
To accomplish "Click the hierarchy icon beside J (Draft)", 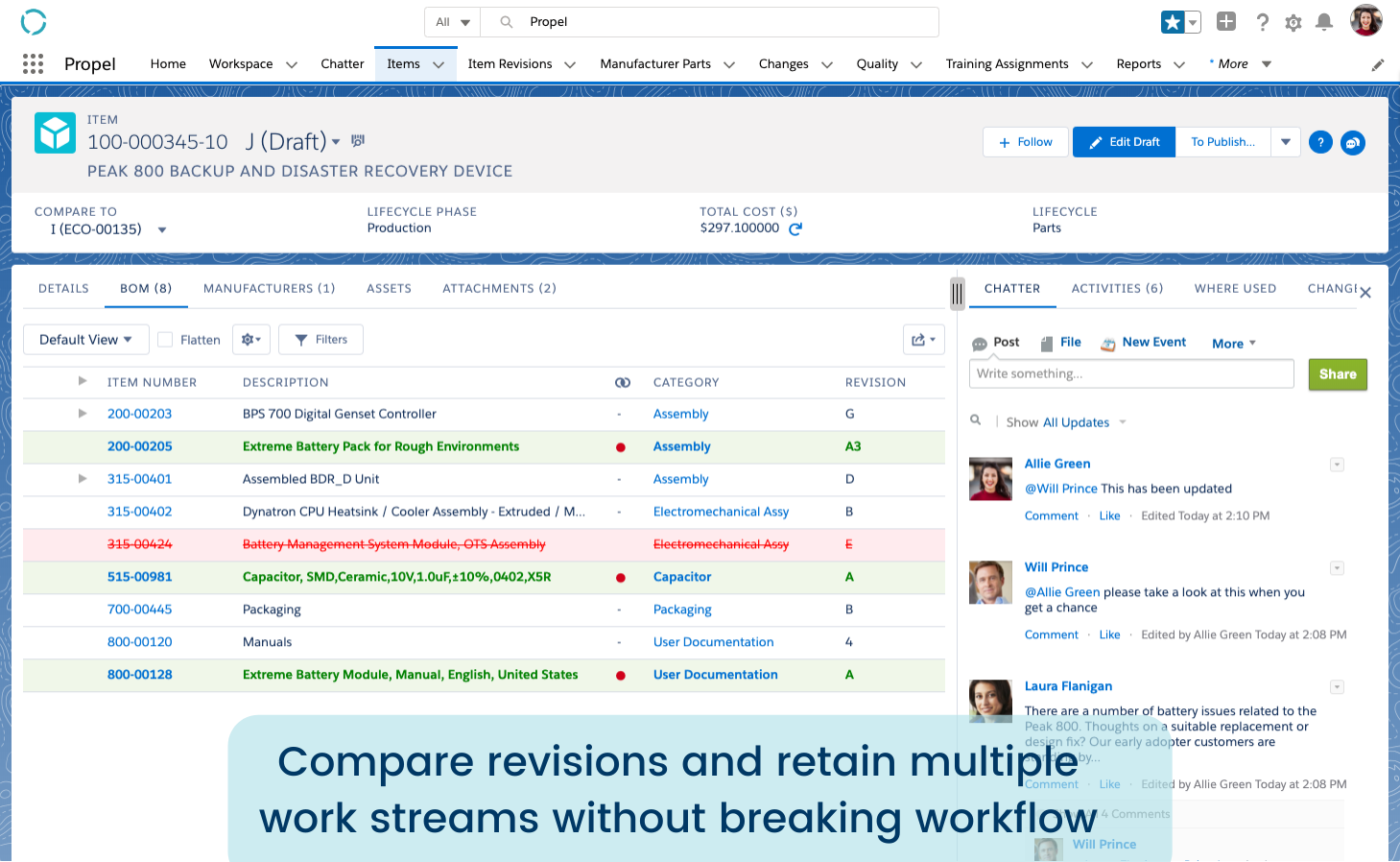I will [358, 141].
